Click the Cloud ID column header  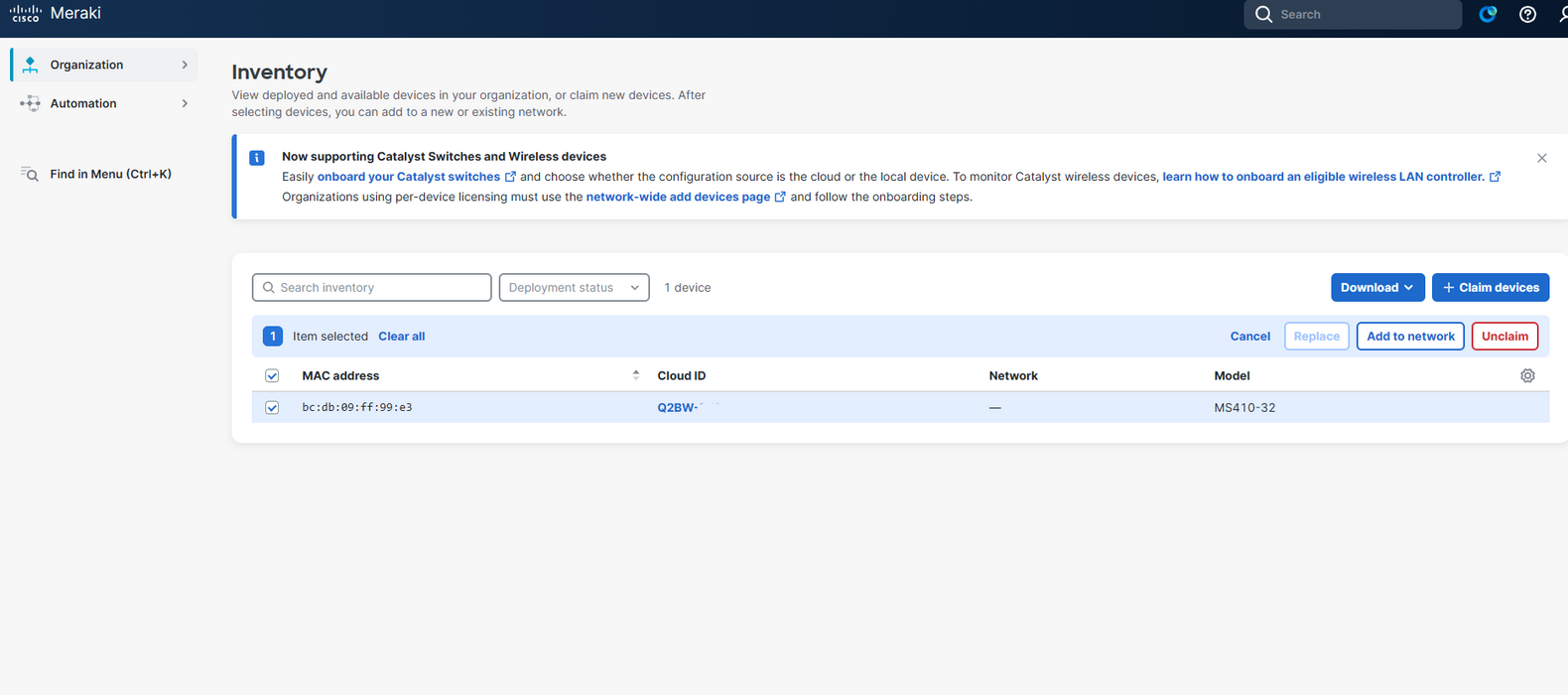682,376
